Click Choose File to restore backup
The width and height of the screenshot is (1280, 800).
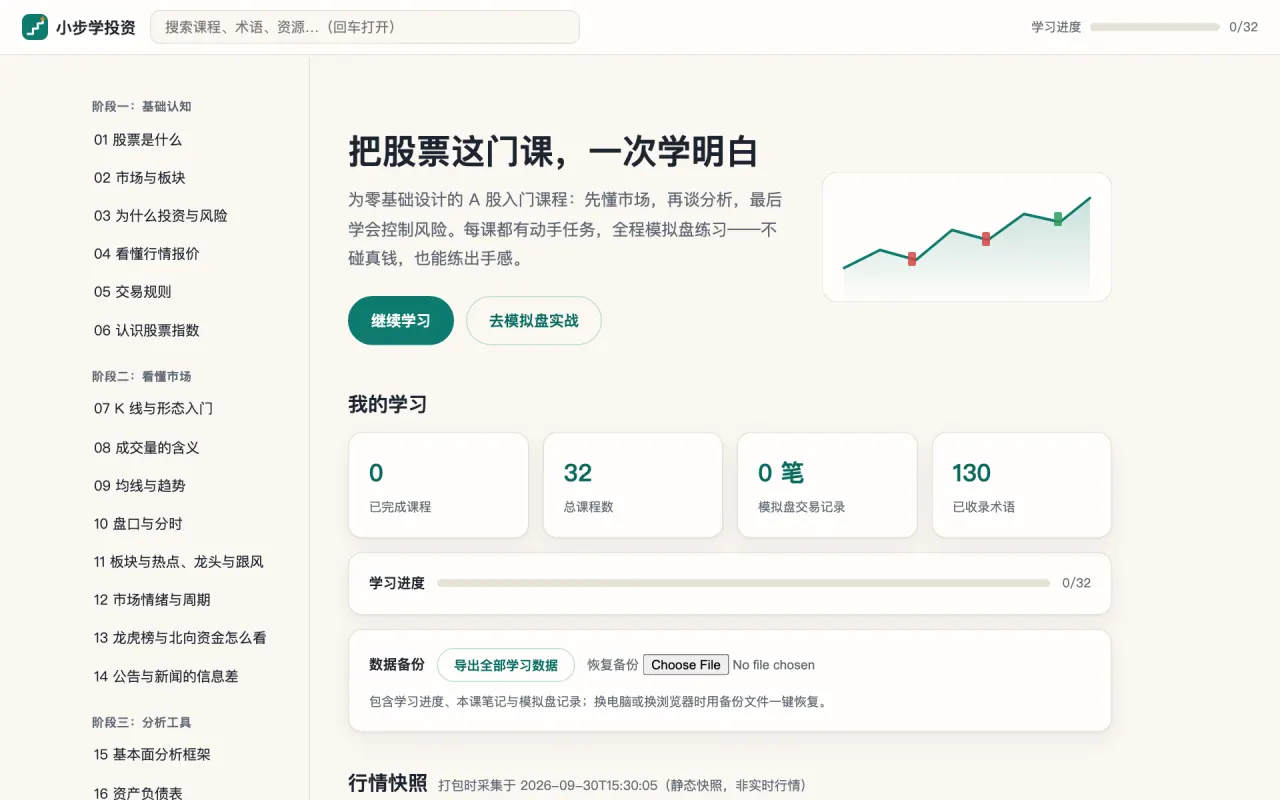tap(686, 665)
